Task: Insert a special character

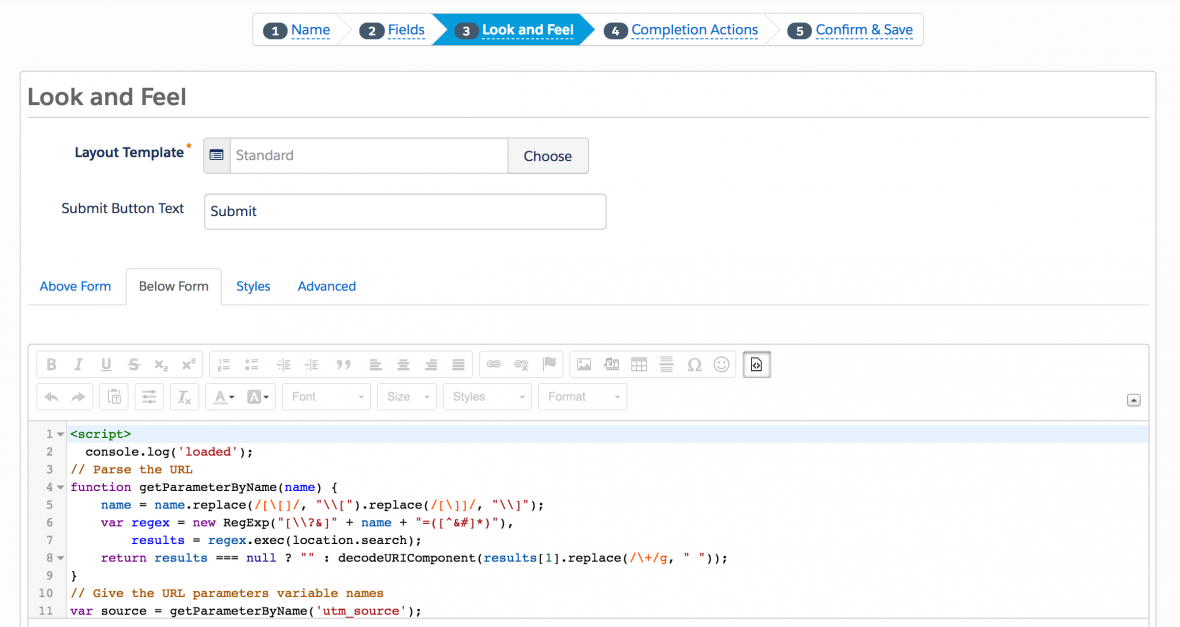Action: point(695,365)
